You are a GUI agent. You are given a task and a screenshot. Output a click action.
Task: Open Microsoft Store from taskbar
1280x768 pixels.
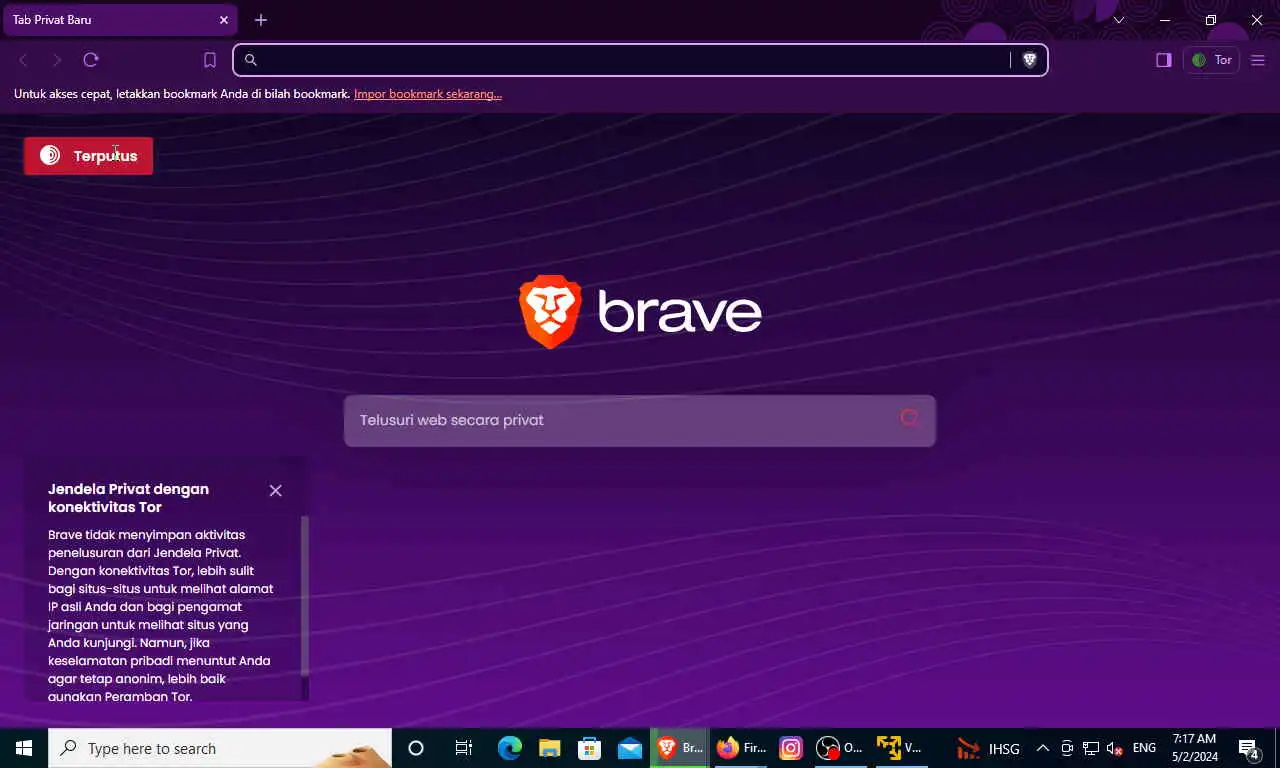(x=590, y=748)
